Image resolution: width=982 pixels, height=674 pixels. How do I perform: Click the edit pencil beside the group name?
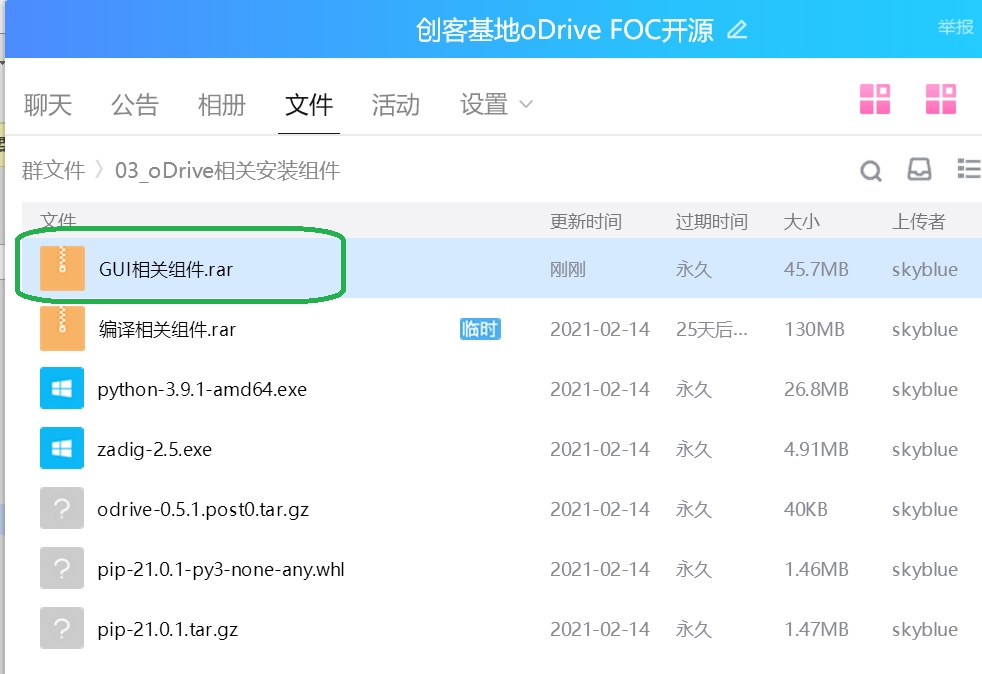[737, 30]
